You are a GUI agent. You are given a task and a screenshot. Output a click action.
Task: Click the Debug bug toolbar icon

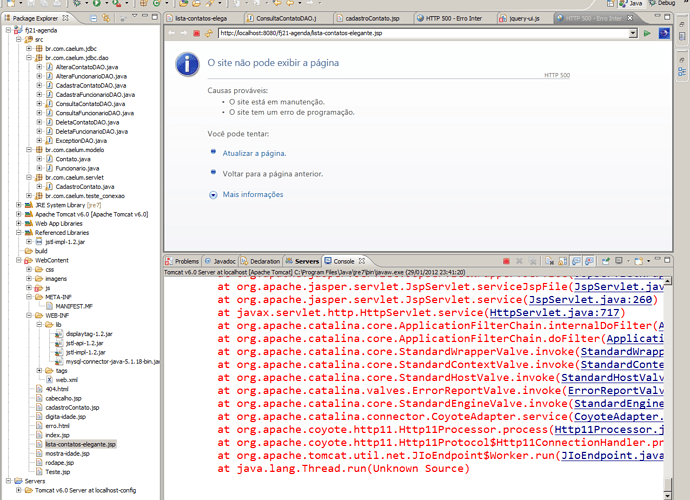pos(77,4)
